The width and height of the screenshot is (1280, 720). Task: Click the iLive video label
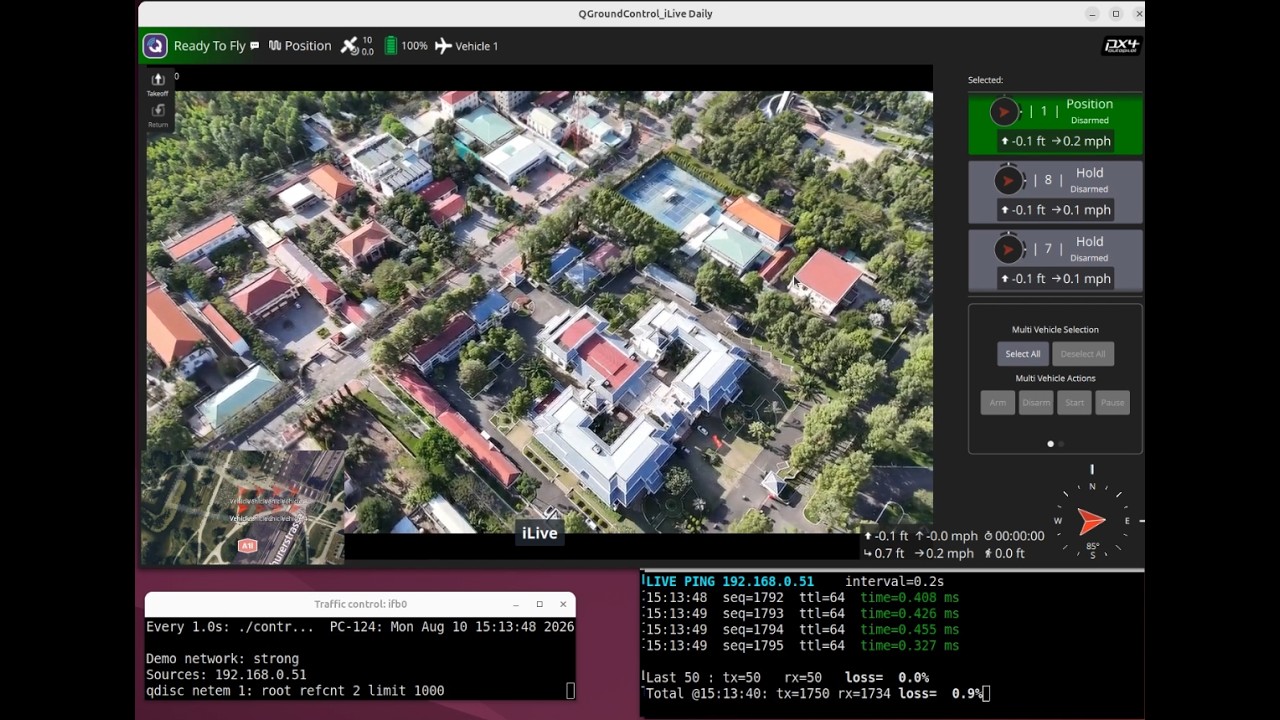(539, 533)
